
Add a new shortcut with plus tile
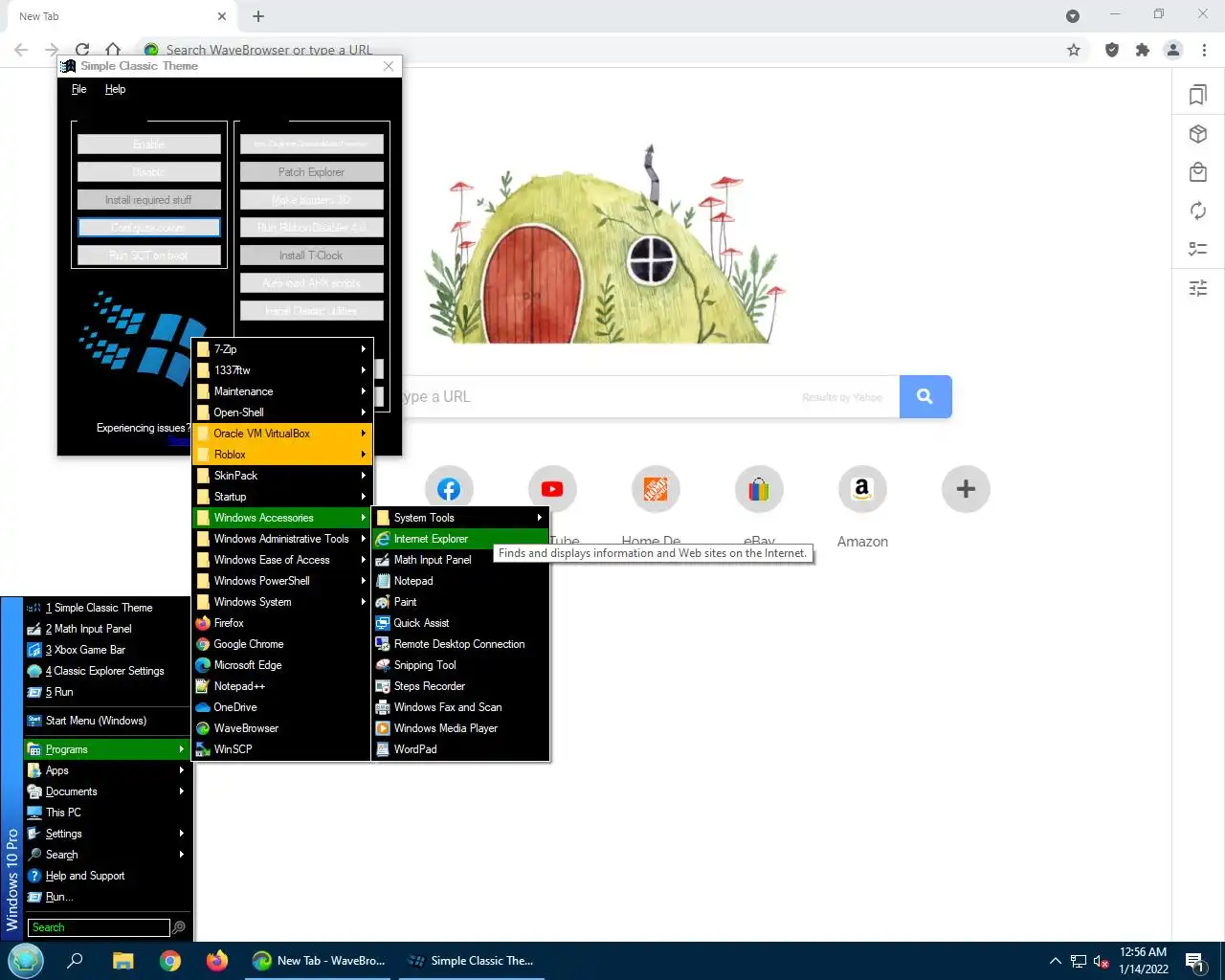[x=966, y=489]
